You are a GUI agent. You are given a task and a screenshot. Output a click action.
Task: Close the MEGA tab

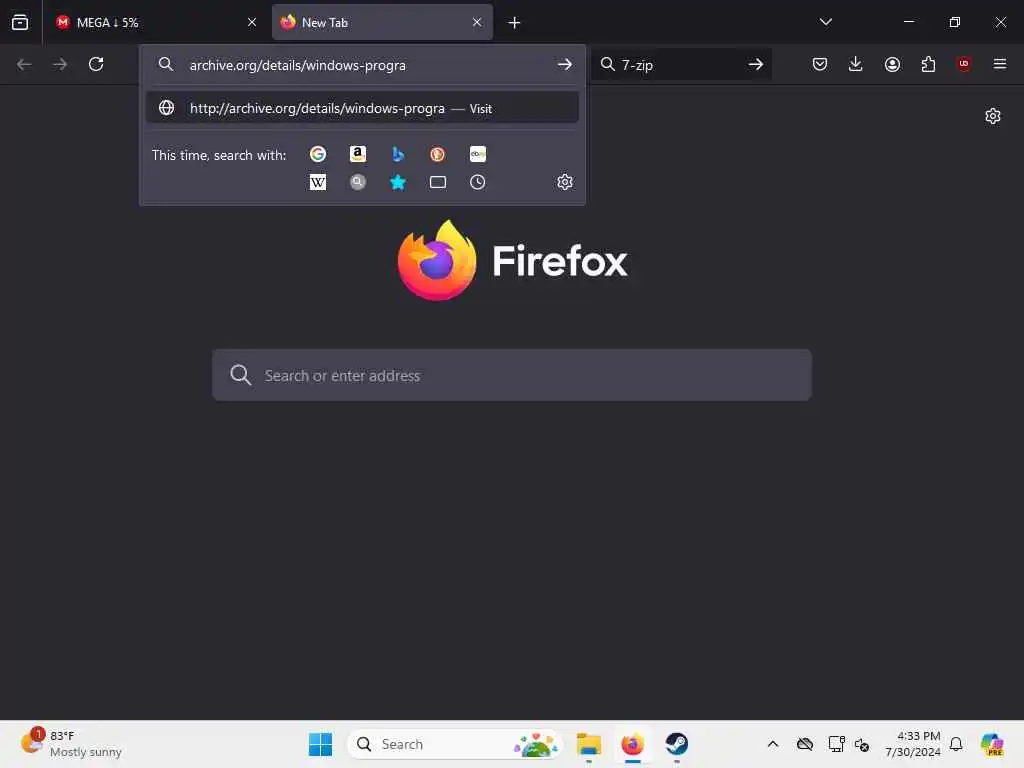[252, 22]
